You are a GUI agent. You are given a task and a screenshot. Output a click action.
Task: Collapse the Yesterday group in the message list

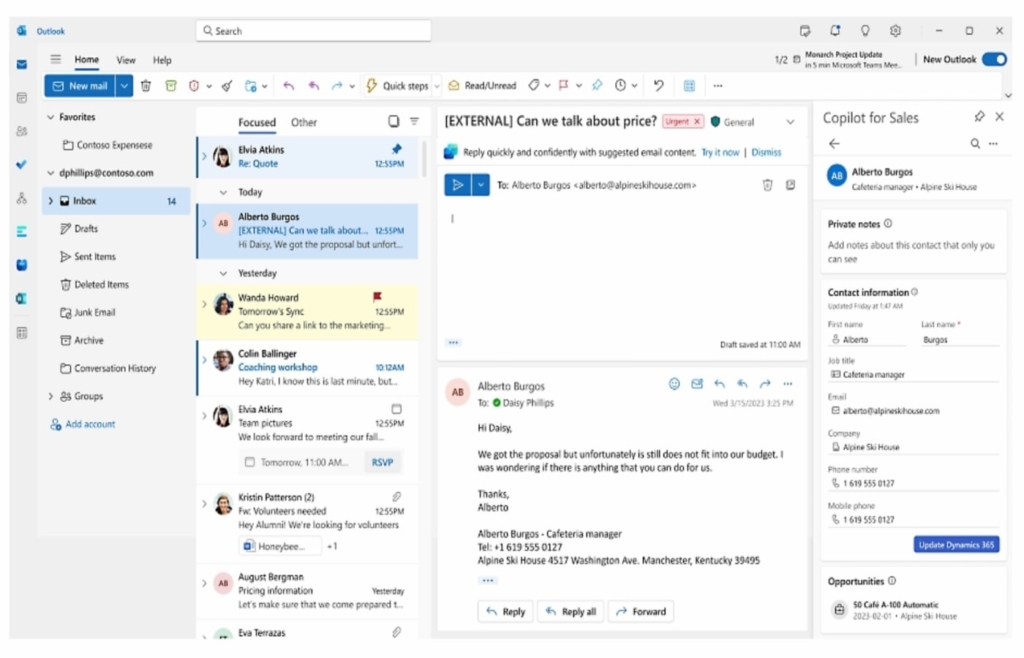coord(222,273)
